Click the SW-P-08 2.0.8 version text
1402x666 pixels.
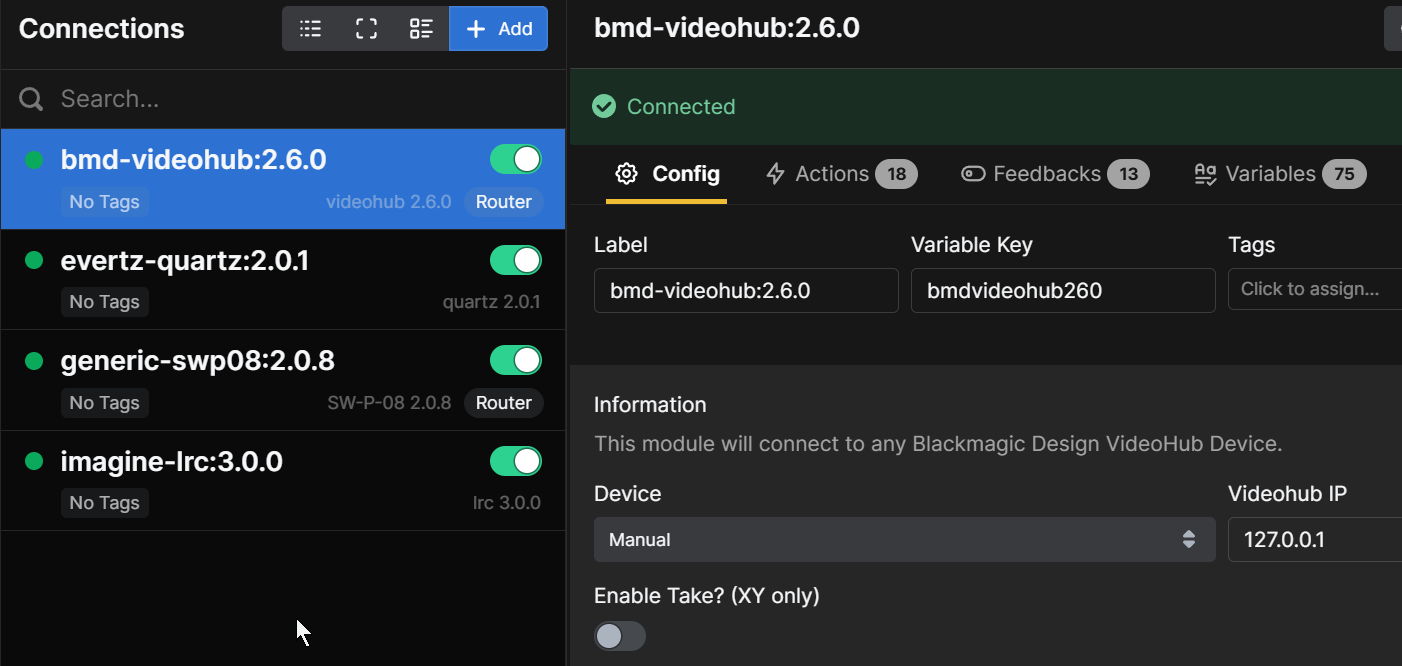389,403
